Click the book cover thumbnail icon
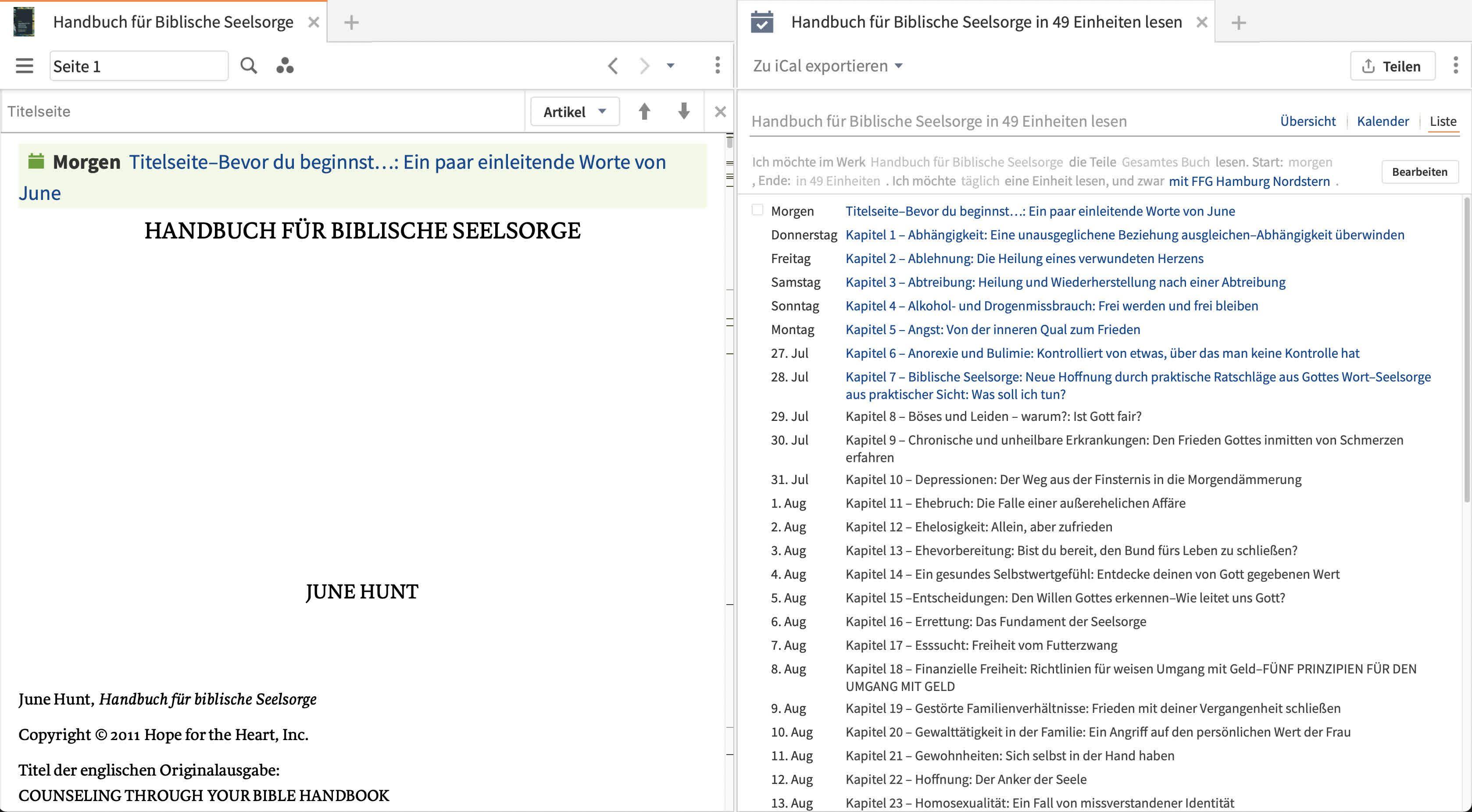1472x812 pixels. point(24,21)
